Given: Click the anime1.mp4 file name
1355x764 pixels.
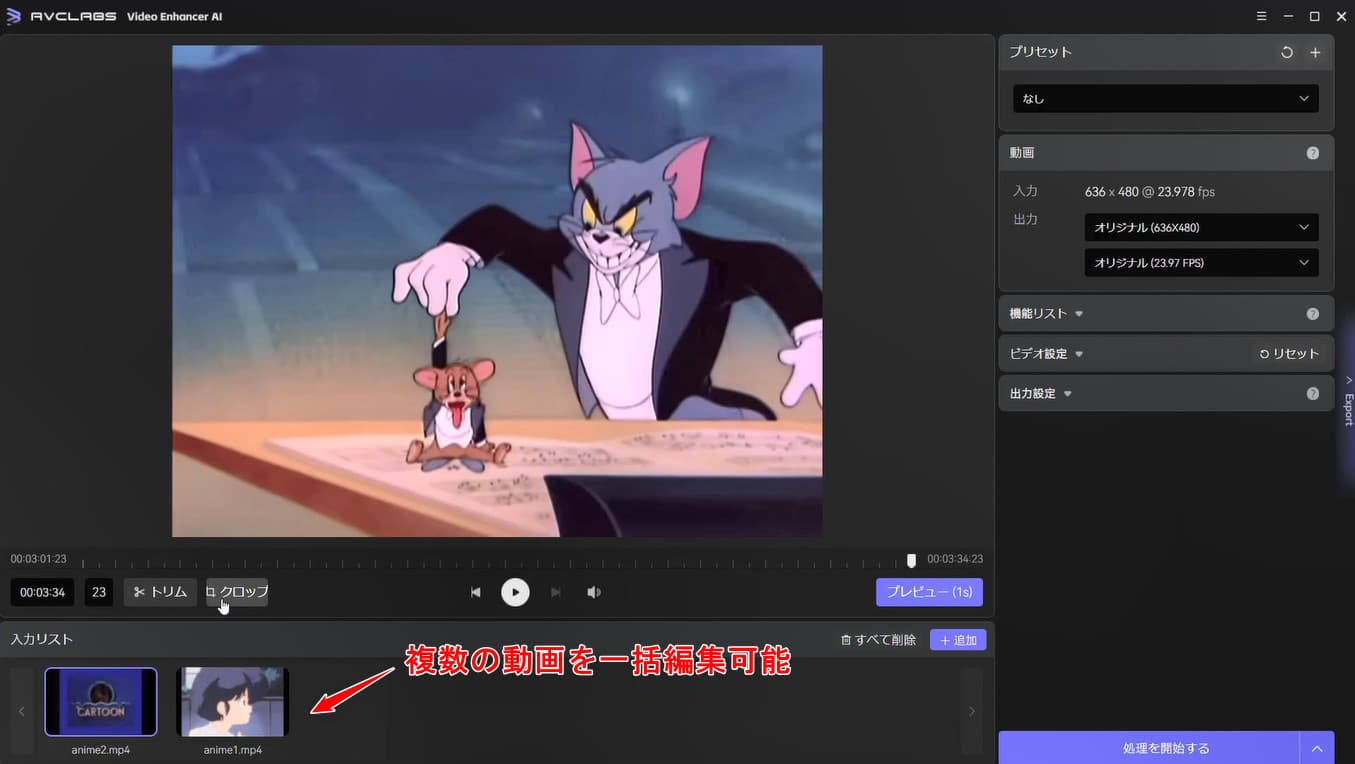Looking at the screenshot, I should pyautogui.click(x=233, y=749).
